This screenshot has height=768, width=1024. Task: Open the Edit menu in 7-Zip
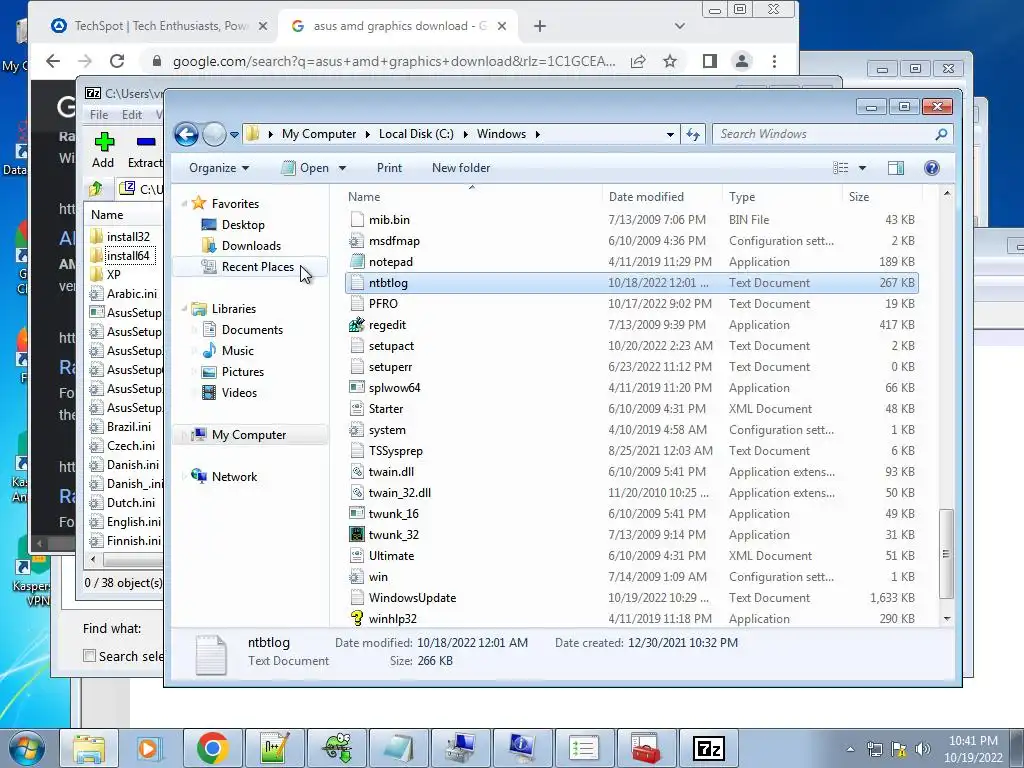pyautogui.click(x=131, y=114)
